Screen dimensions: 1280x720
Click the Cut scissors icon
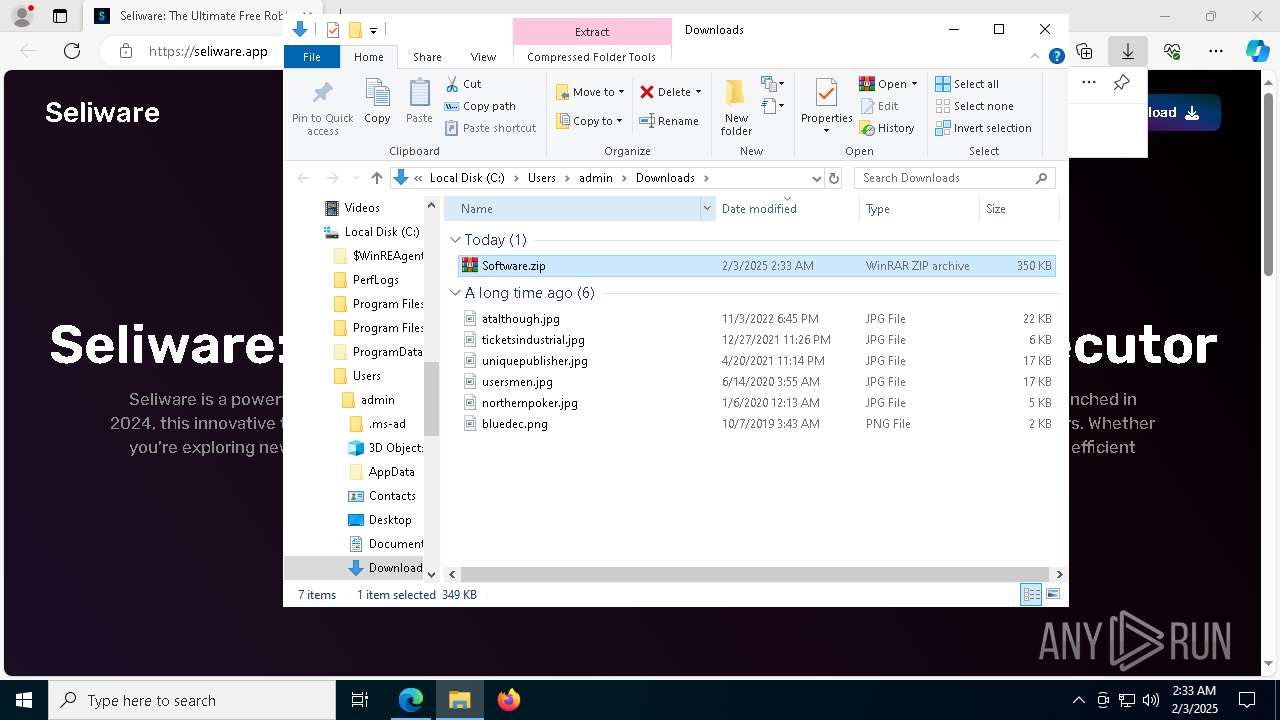tap(452, 84)
